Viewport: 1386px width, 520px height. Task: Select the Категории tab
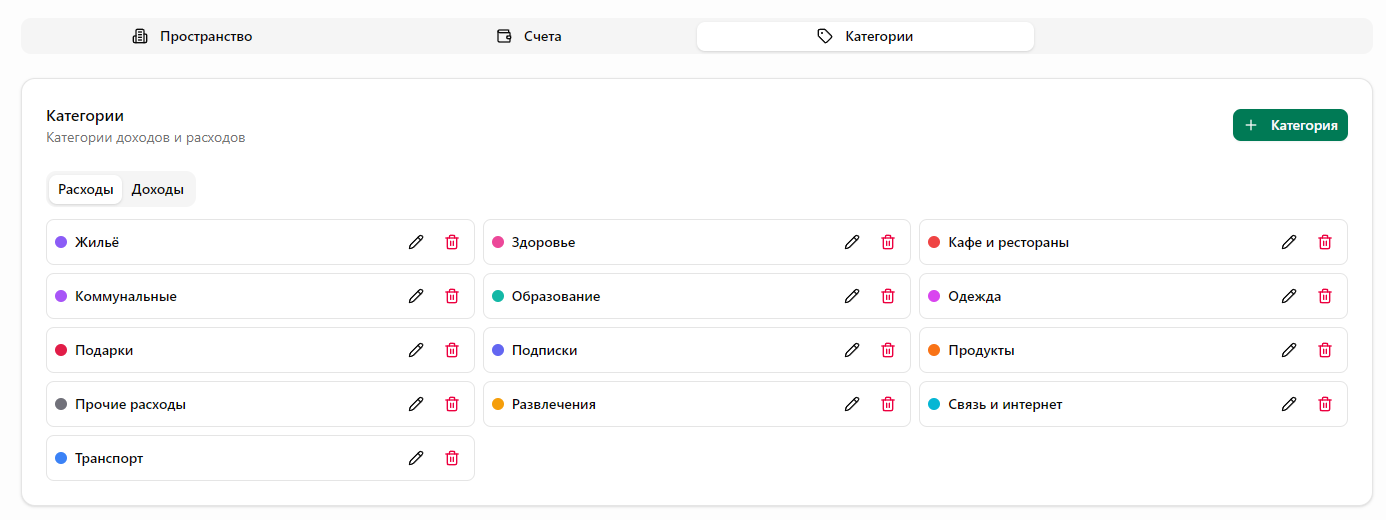pyautogui.click(x=865, y=36)
